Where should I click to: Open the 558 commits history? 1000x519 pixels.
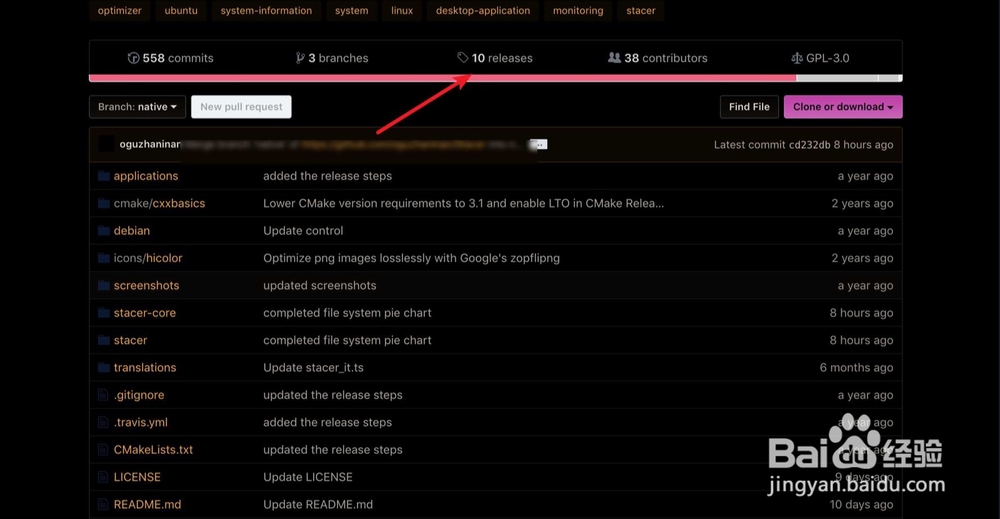point(171,58)
